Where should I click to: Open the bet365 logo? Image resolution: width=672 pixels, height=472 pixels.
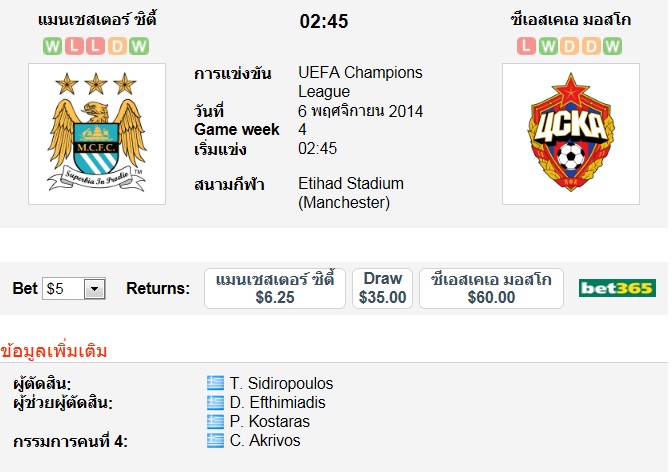(x=617, y=288)
